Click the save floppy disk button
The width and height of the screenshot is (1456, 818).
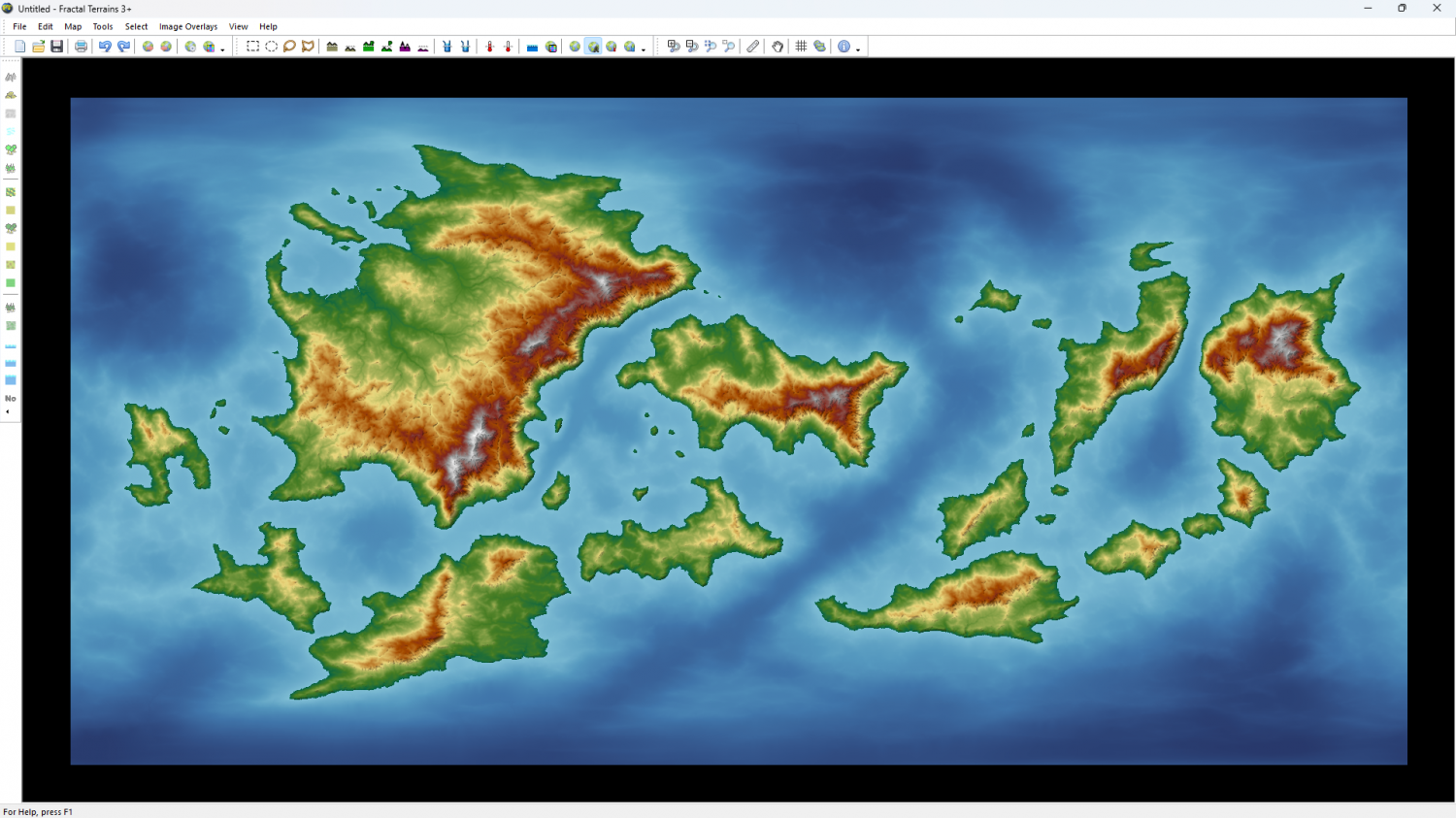(57, 47)
